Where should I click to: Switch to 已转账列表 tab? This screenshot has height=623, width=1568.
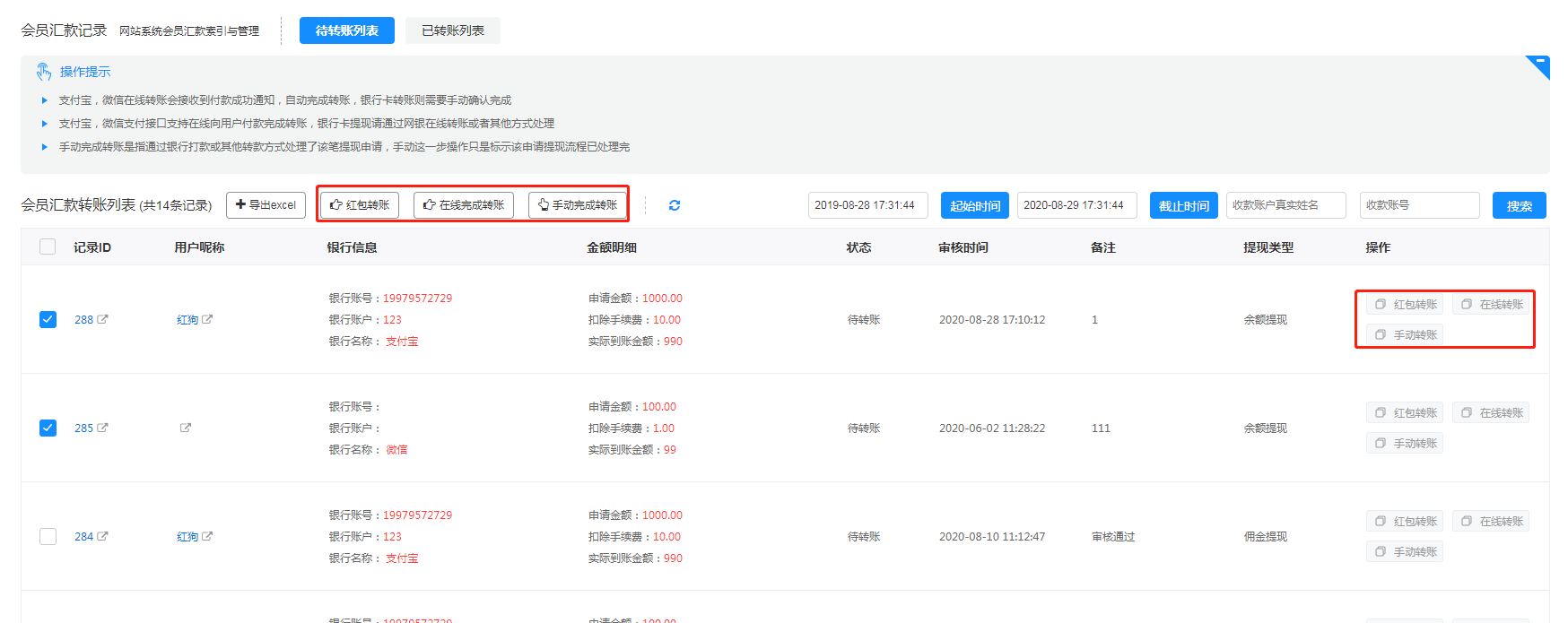coord(452,30)
